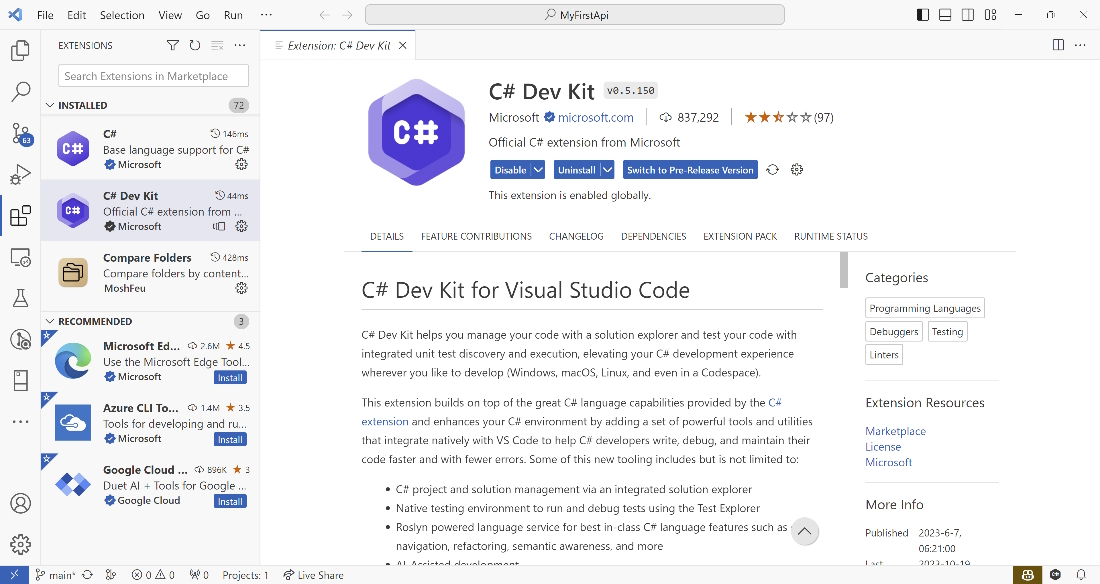Image resolution: width=1100 pixels, height=584 pixels.
Task: Install the Microsoft Edge Tools extension
Action: tap(230, 378)
